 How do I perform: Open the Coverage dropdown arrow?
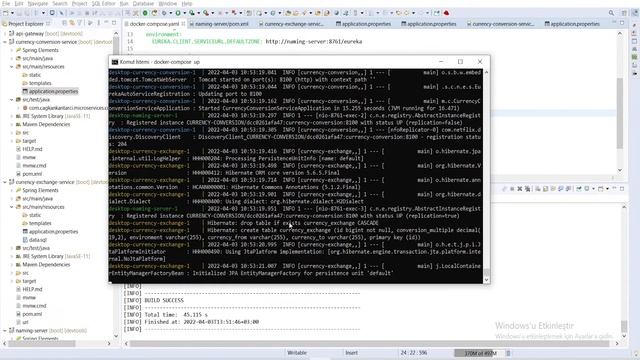coord(198,13)
